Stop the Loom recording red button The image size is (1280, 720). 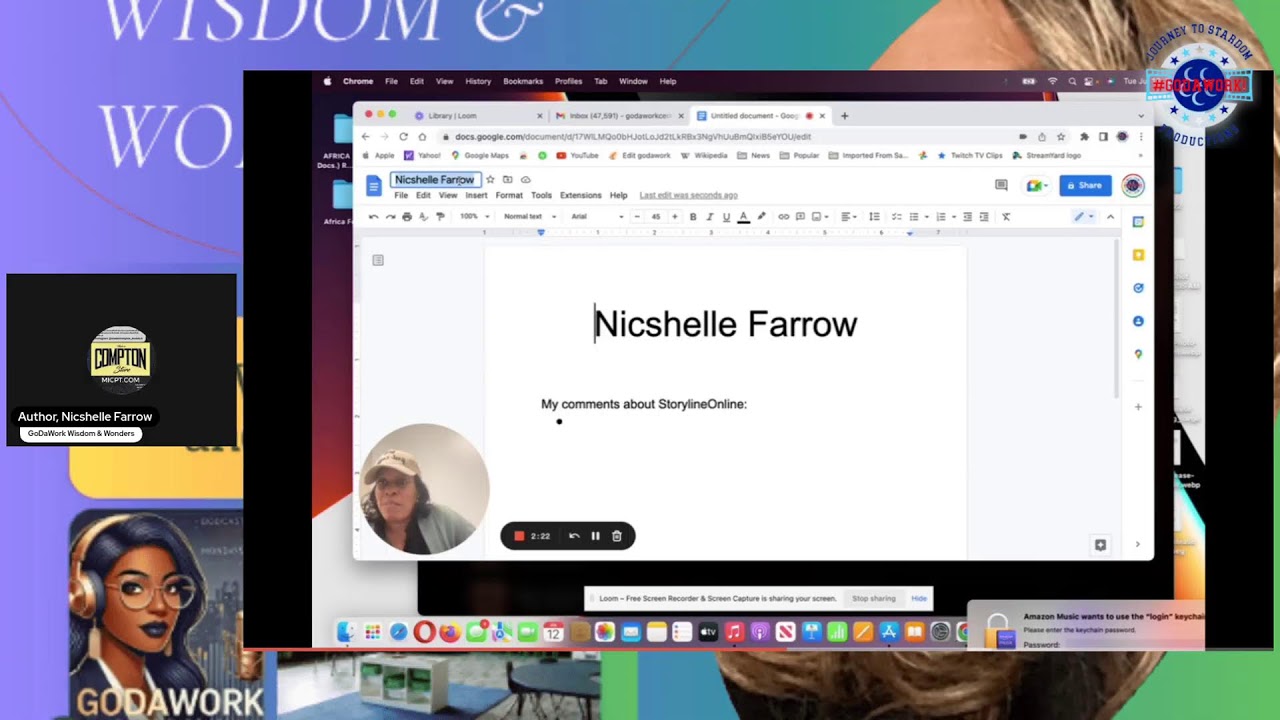[x=519, y=536]
